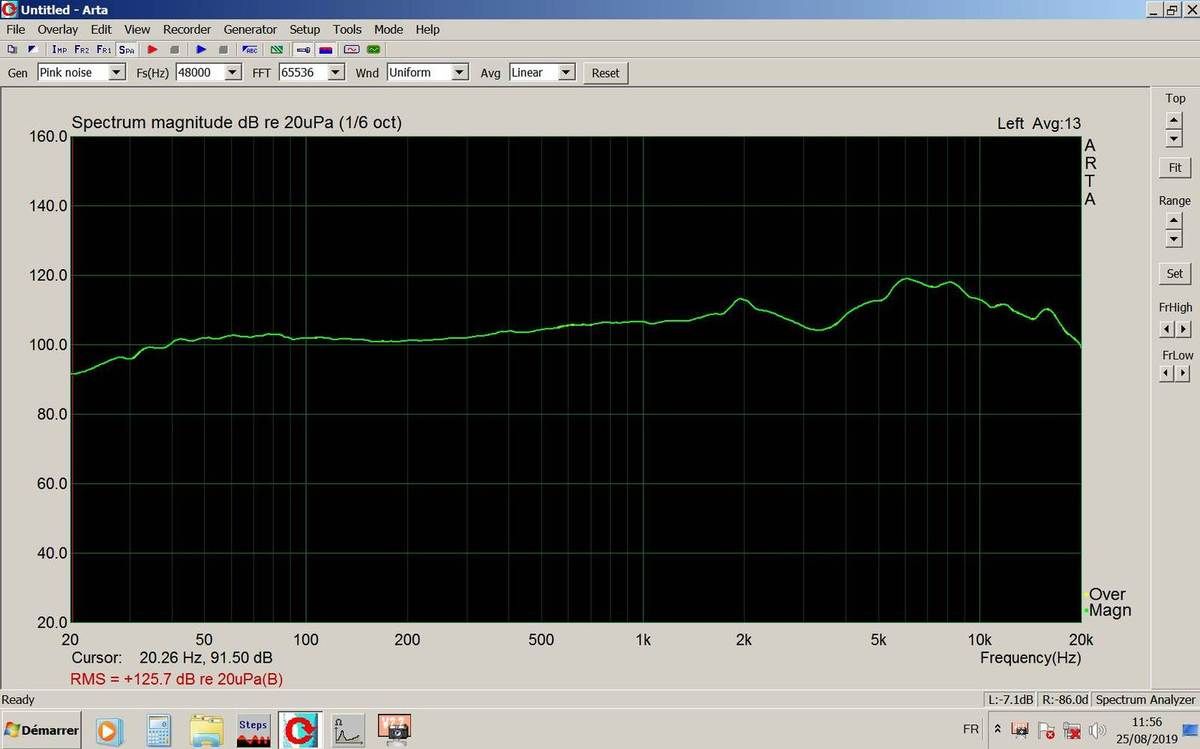Select the Fr1 single-channel frequency response mode
1200x749 pixels.
[104, 49]
